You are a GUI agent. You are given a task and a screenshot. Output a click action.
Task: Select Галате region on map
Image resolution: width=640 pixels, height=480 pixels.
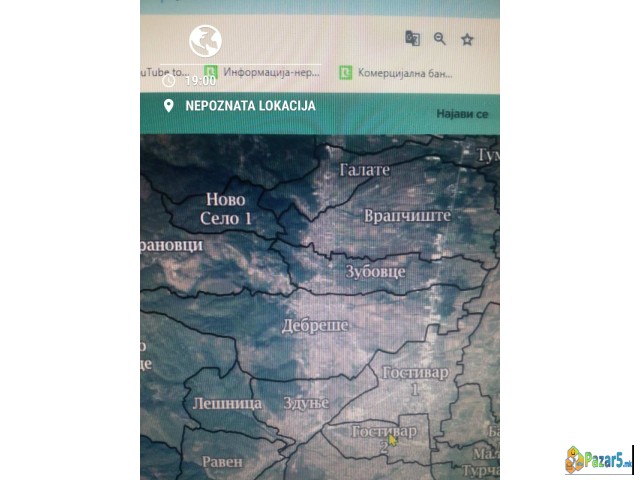click(x=364, y=169)
